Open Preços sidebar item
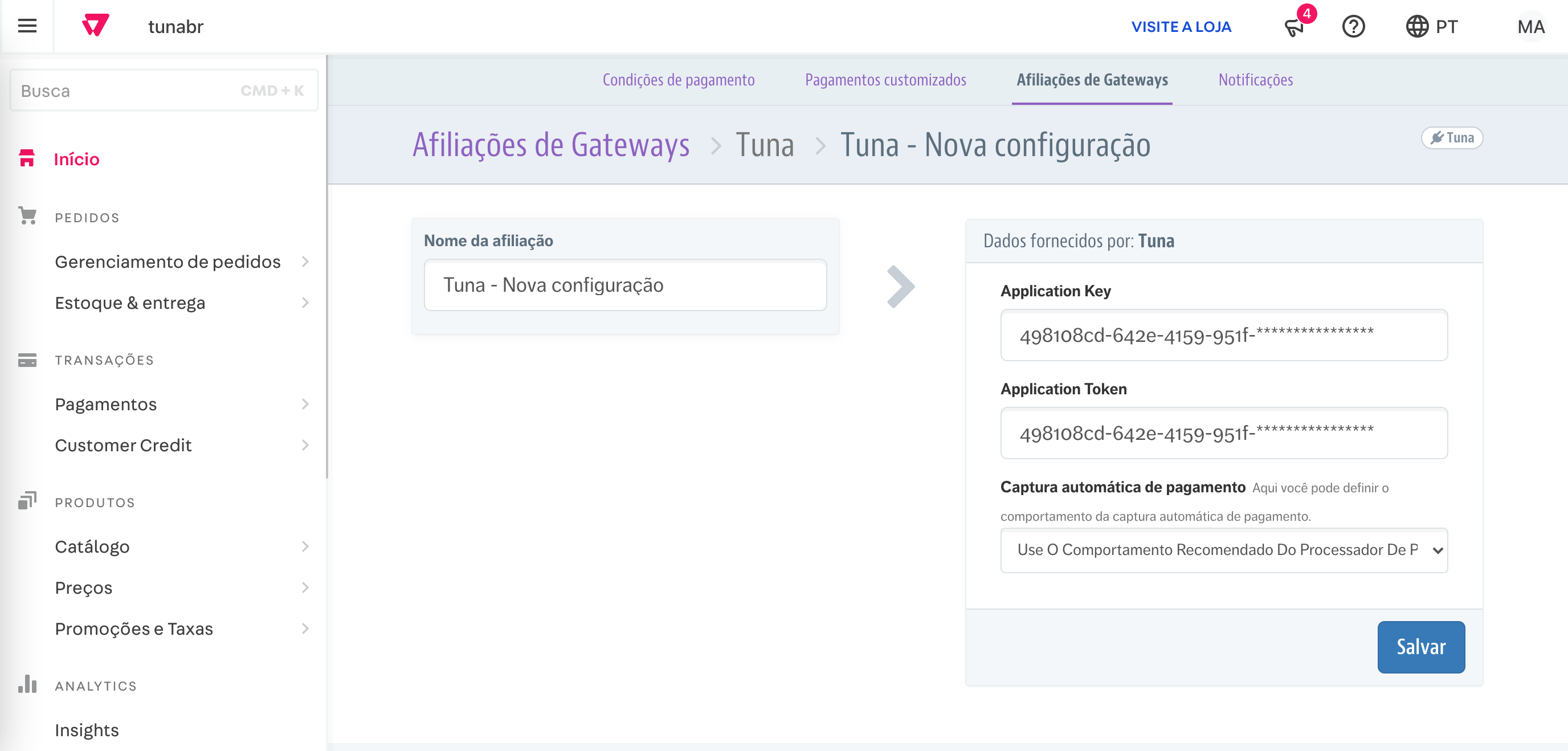The image size is (1568, 751). 83,587
